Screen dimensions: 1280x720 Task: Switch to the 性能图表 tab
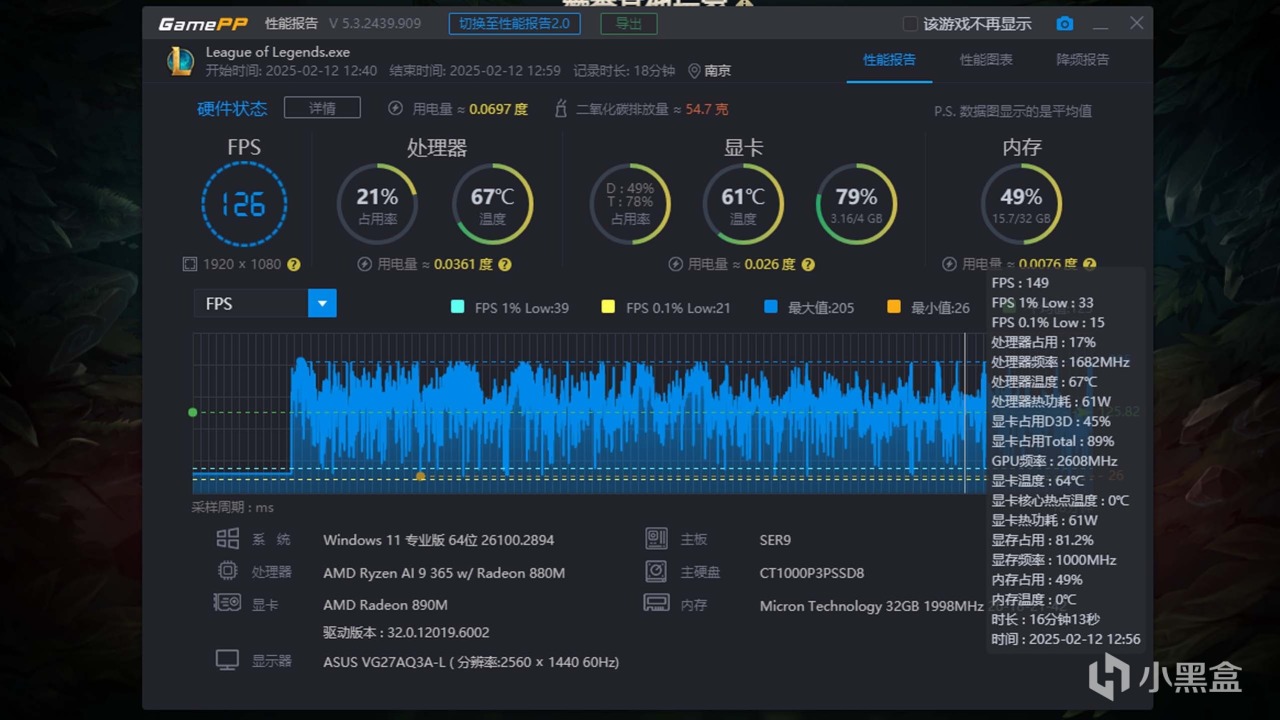pyautogui.click(x=986, y=60)
